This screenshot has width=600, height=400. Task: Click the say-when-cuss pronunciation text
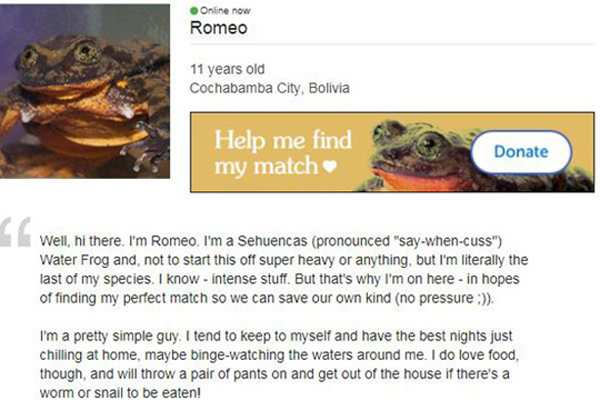click(x=448, y=241)
